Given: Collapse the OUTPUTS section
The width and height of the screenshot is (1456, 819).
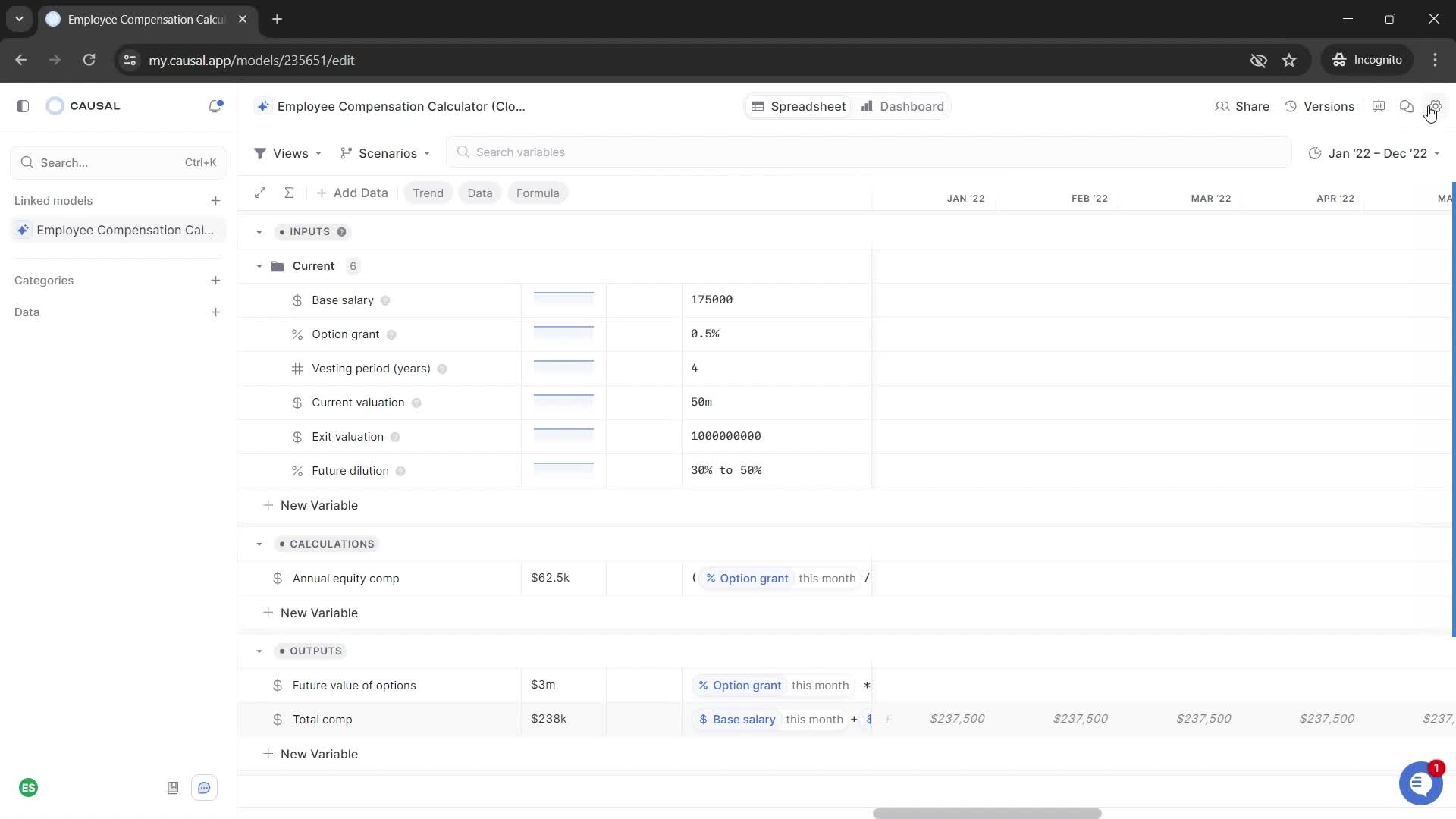Looking at the screenshot, I should click(x=259, y=651).
